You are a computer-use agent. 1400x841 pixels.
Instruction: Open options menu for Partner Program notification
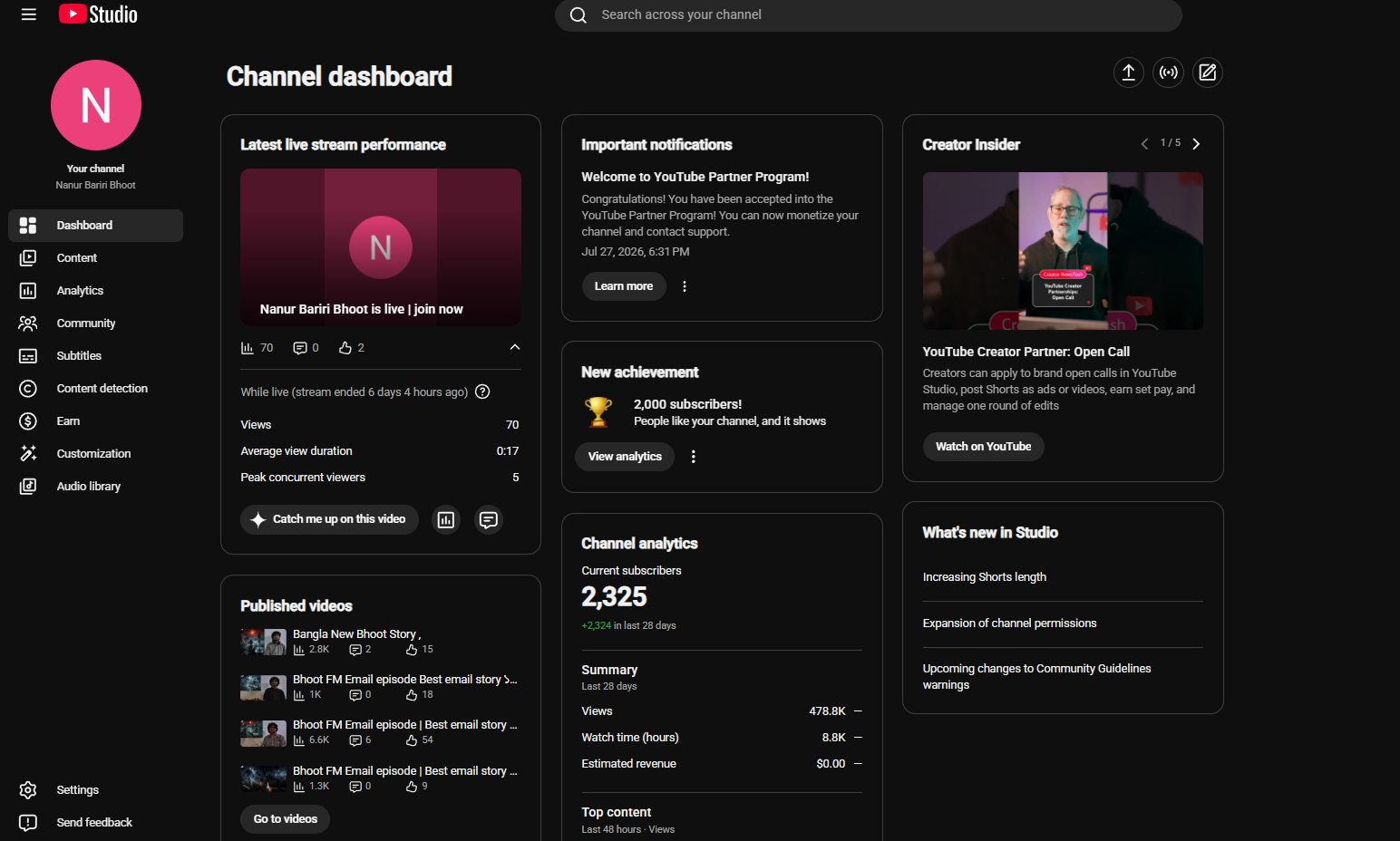click(x=685, y=286)
